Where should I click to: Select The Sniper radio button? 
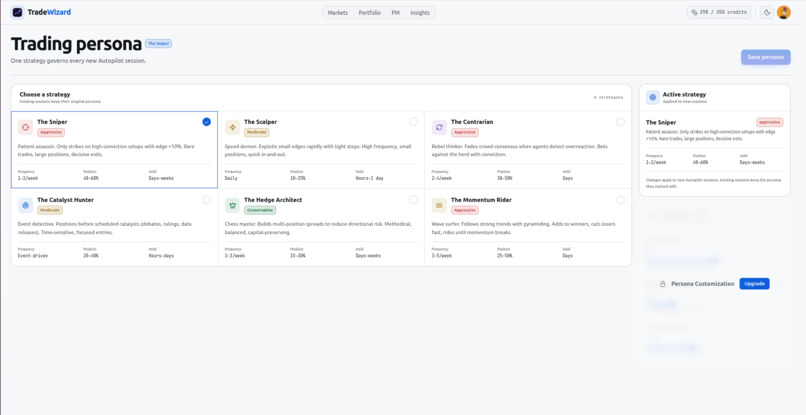point(207,122)
